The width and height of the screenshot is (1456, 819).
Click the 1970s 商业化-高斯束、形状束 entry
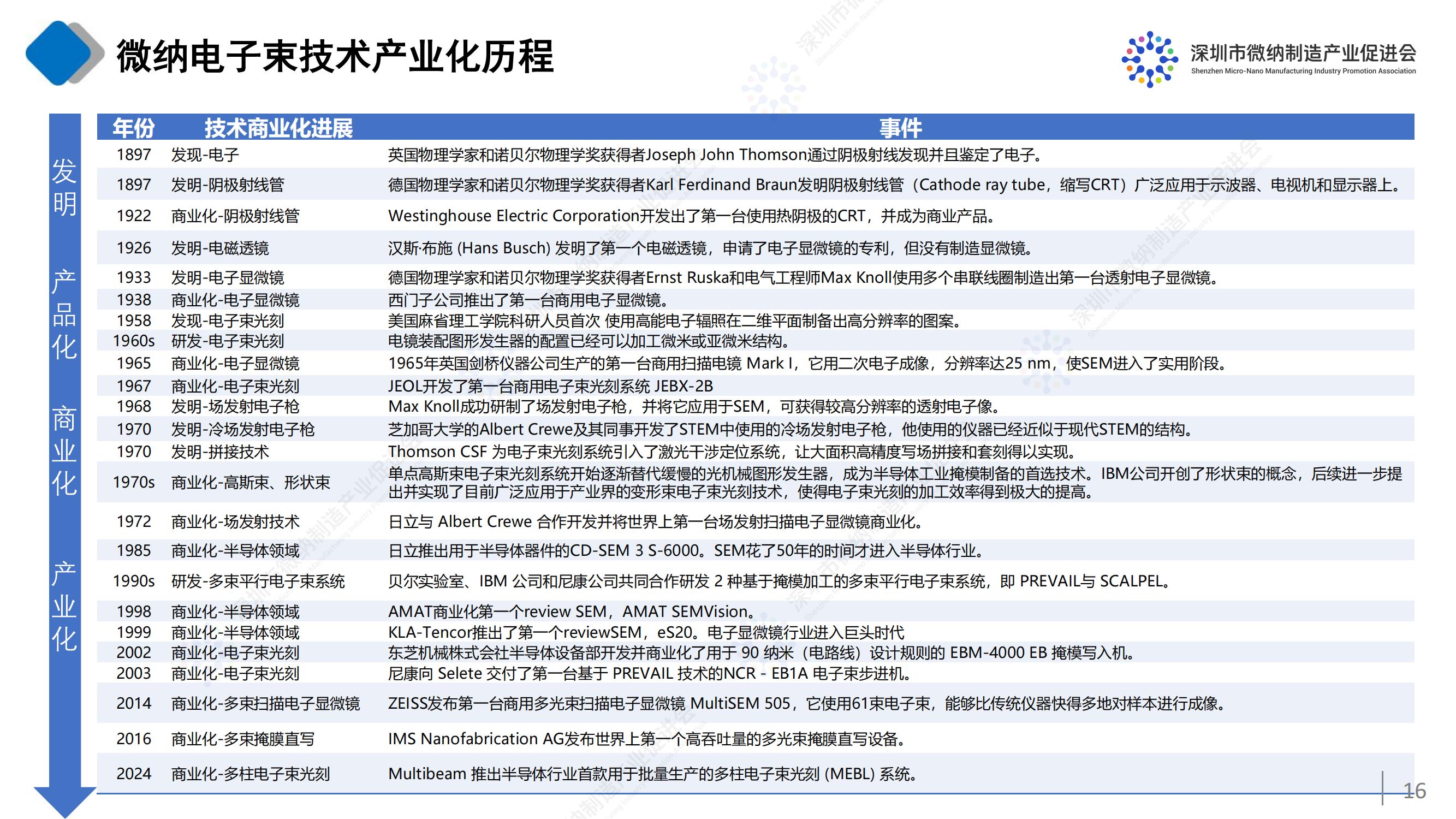251,482
